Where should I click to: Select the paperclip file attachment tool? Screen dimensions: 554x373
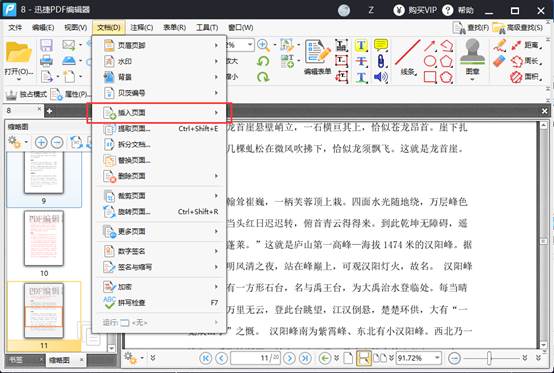click(x=381, y=61)
